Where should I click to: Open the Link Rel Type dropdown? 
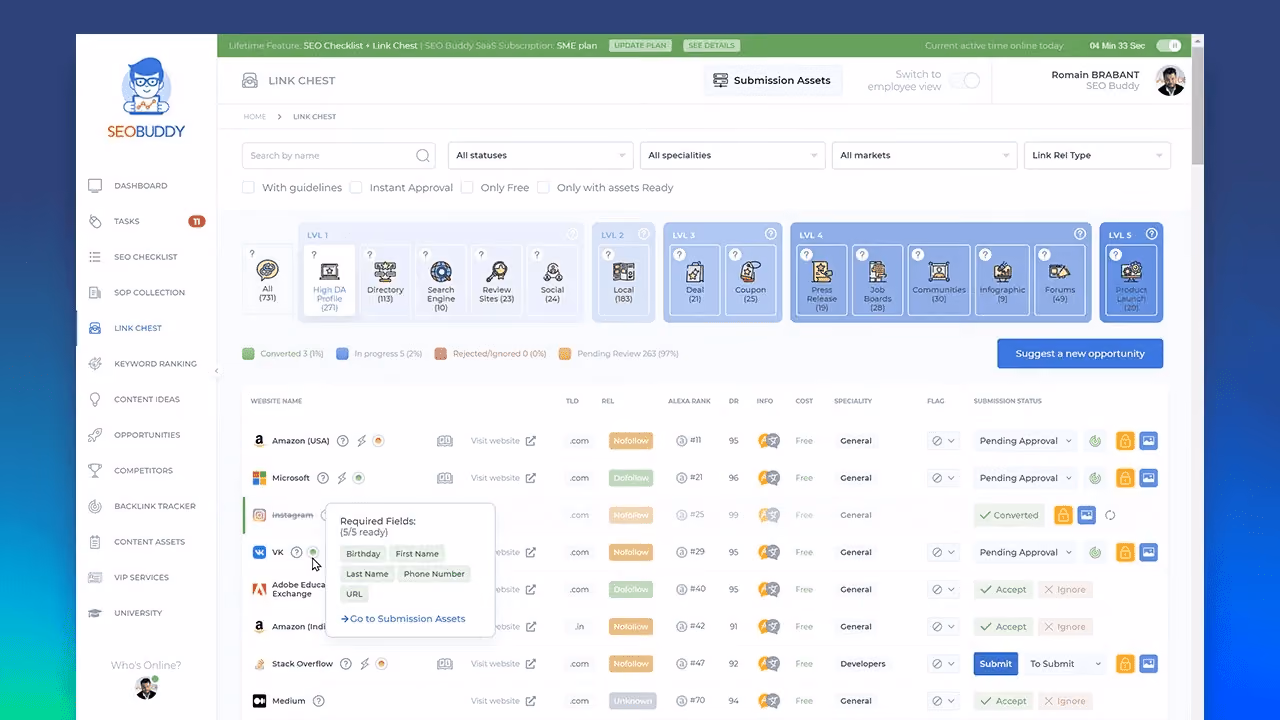(x=1097, y=156)
